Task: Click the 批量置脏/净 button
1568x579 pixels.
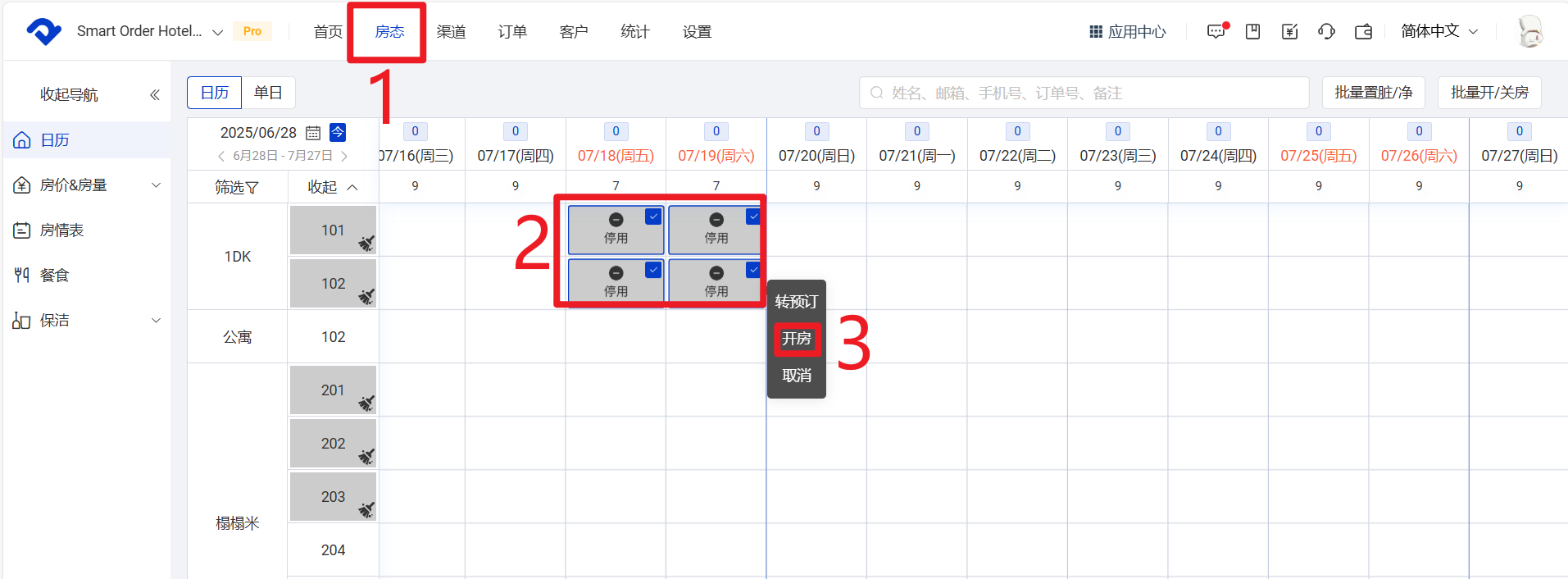Action: [x=1373, y=93]
